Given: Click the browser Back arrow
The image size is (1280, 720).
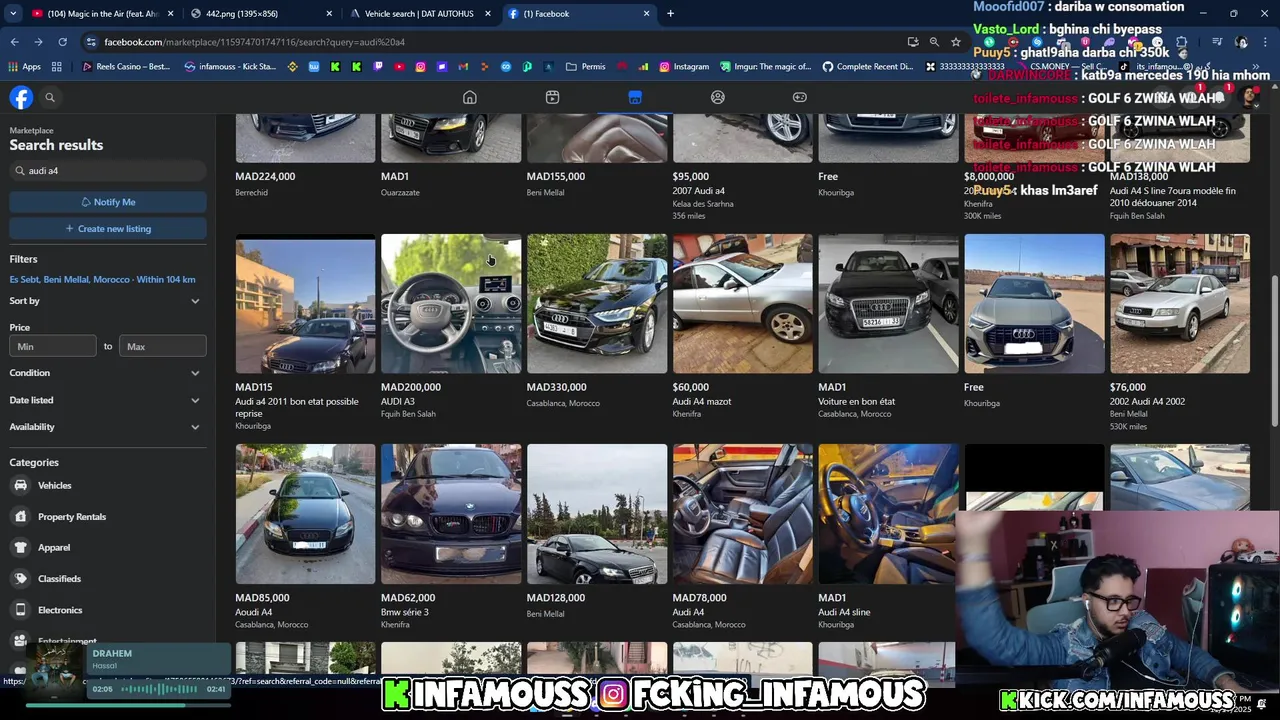Looking at the screenshot, I should (14, 42).
